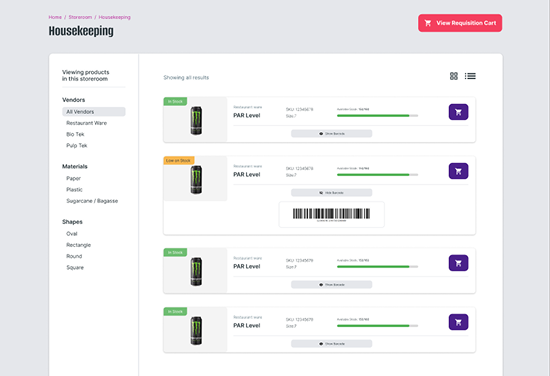Click the stock progress bar on the Low on Stock card
The width and height of the screenshot is (550, 376).
[377, 175]
